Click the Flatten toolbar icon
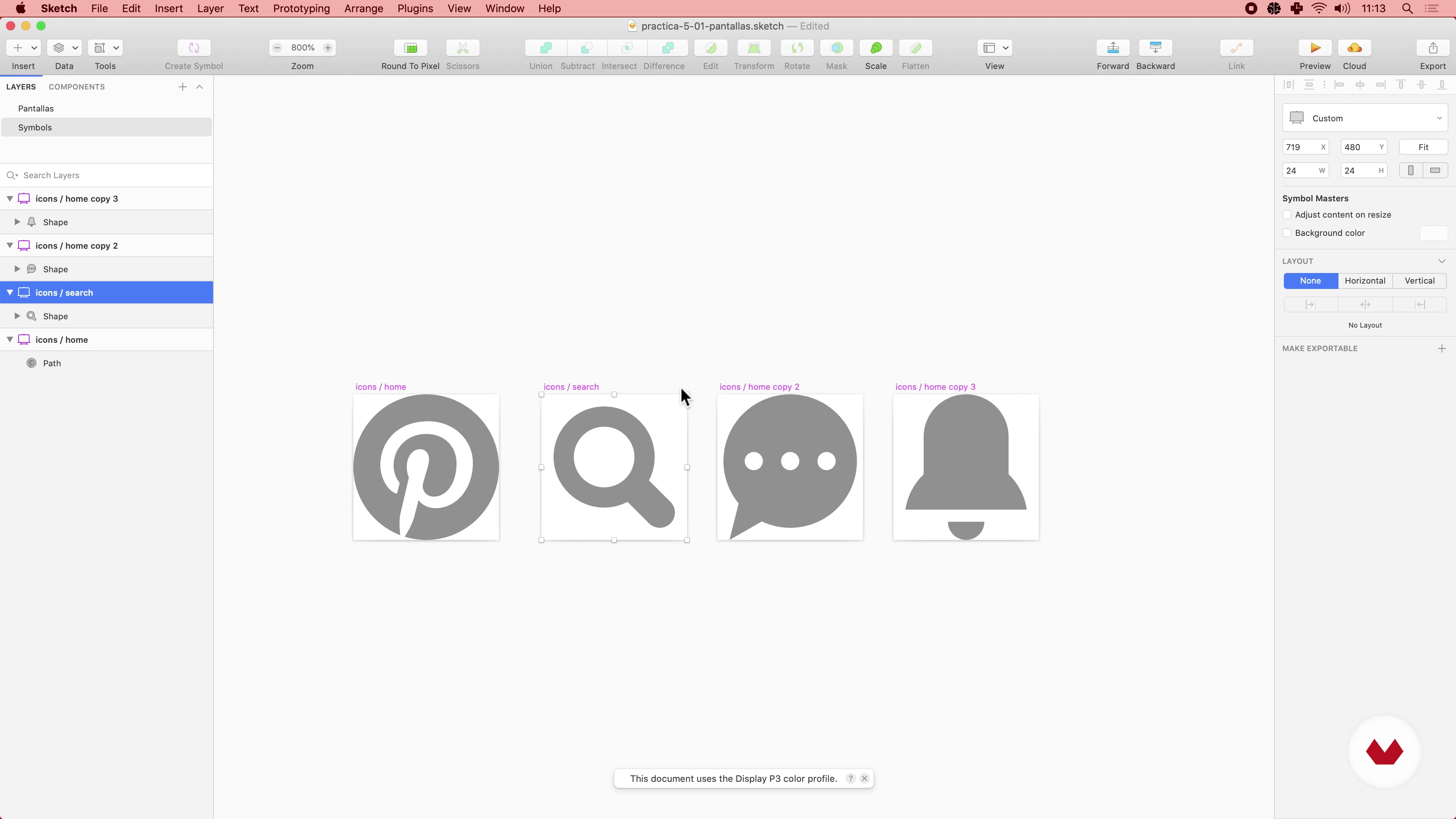 click(x=916, y=48)
